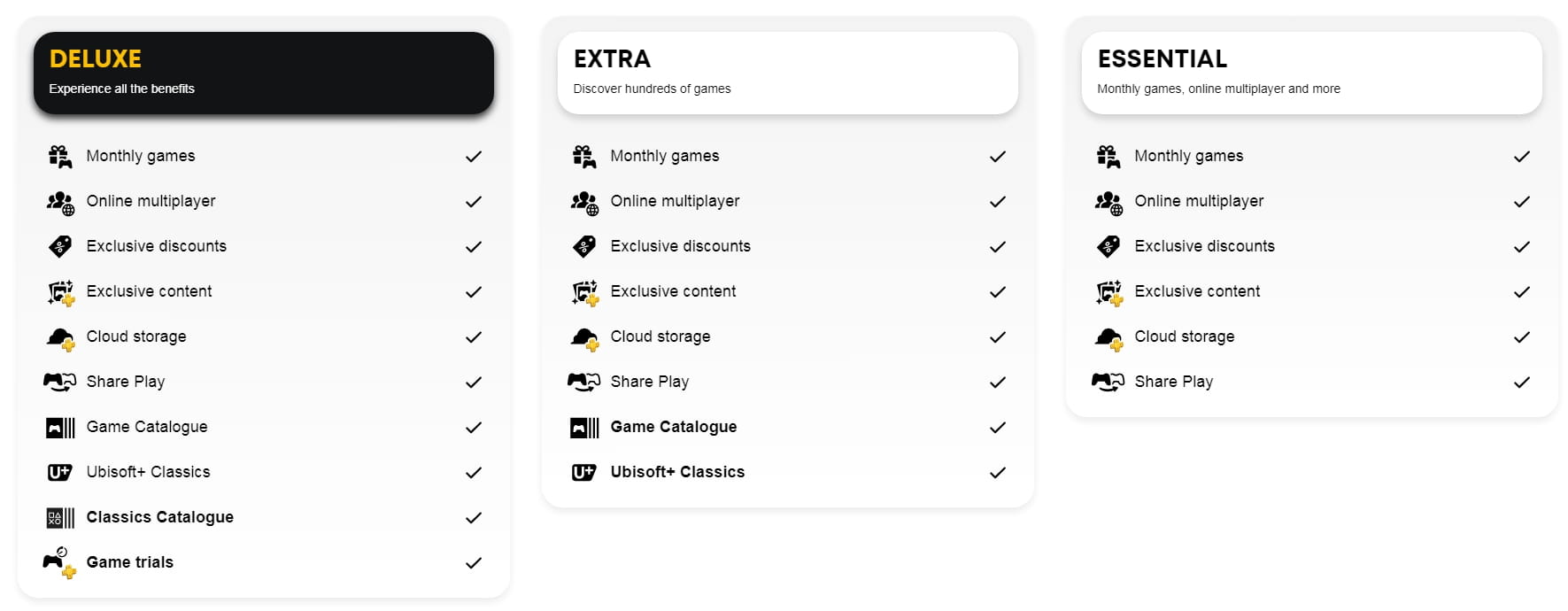This screenshot has width=1568, height=611.
Task: Click the checkmark beside Cloud storage in Essential
Action: [x=1521, y=336]
